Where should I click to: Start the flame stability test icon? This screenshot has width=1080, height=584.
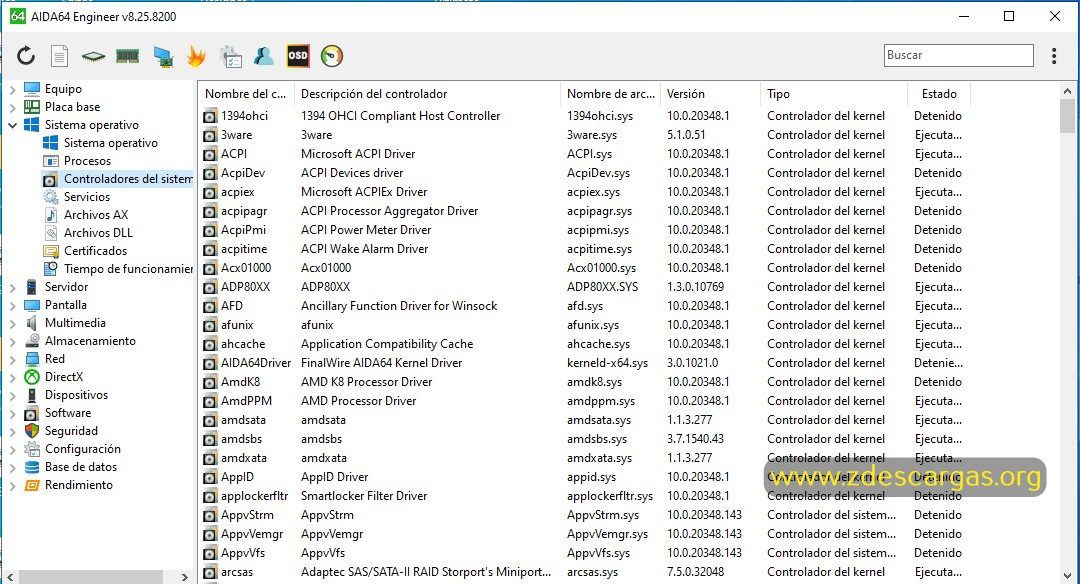pyautogui.click(x=196, y=56)
